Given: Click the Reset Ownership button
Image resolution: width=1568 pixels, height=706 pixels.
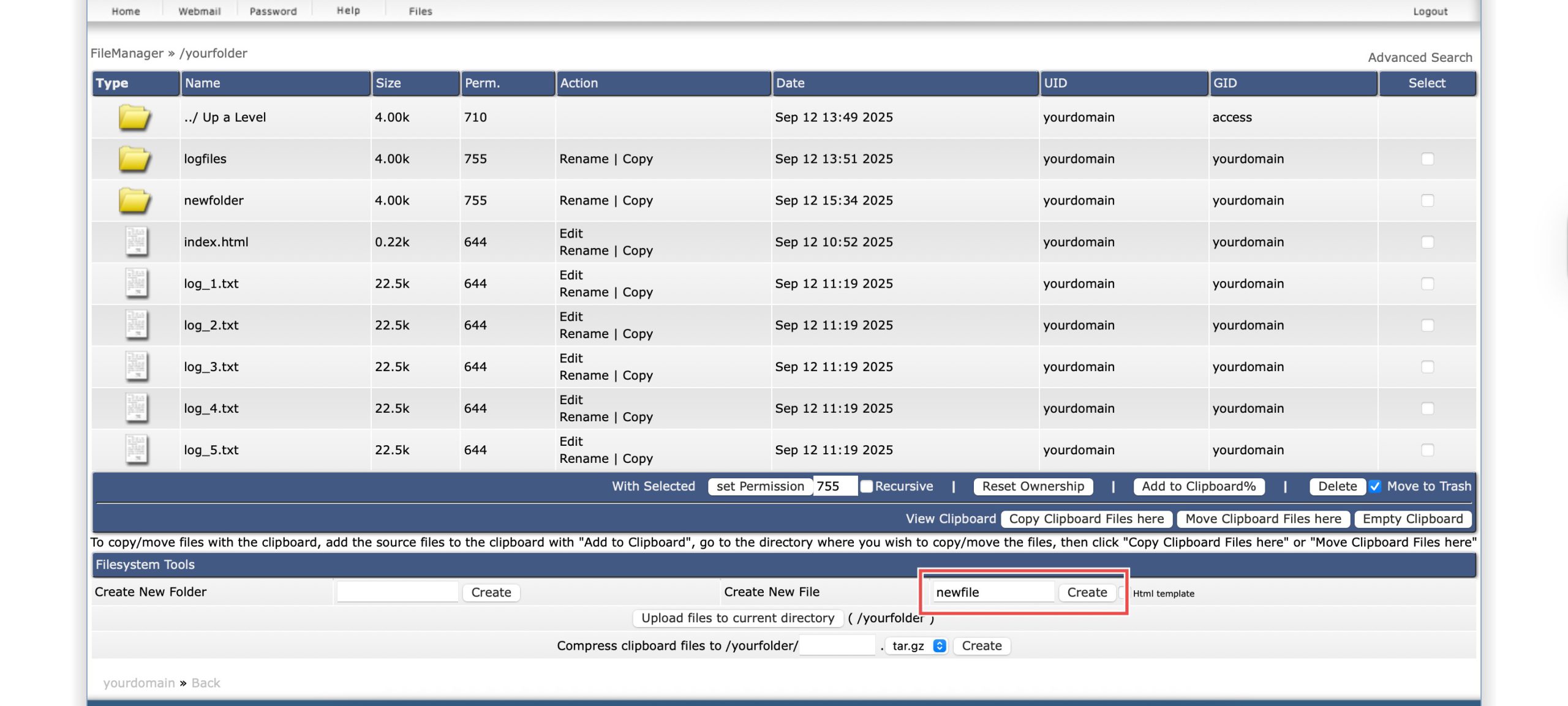Looking at the screenshot, I should (x=1033, y=486).
